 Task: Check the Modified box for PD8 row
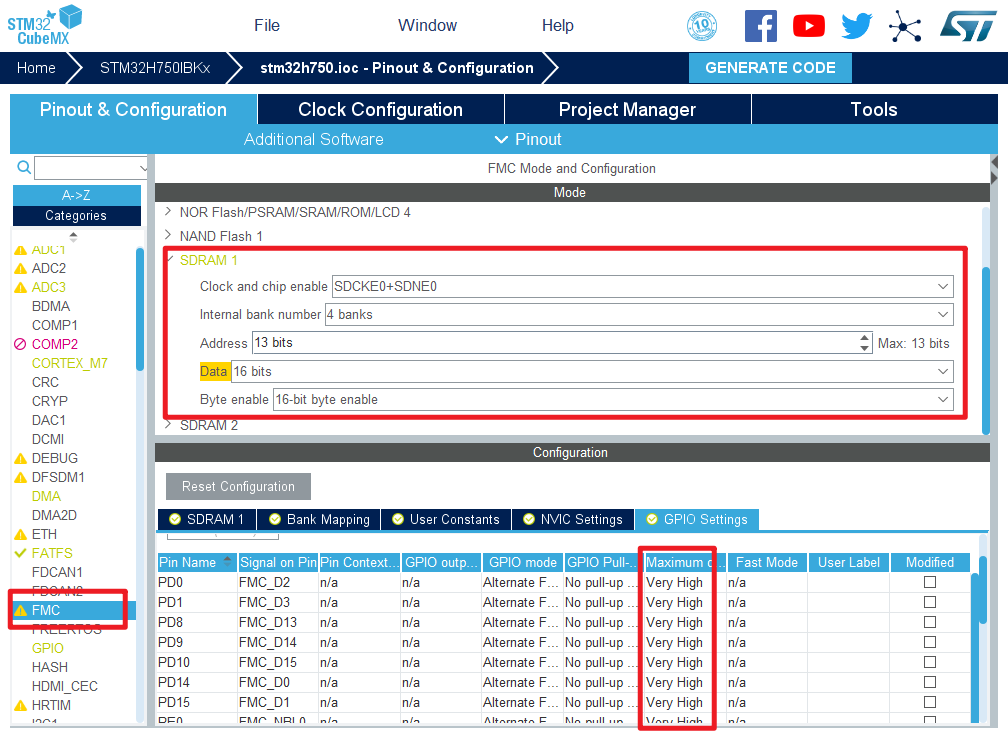pos(930,622)
